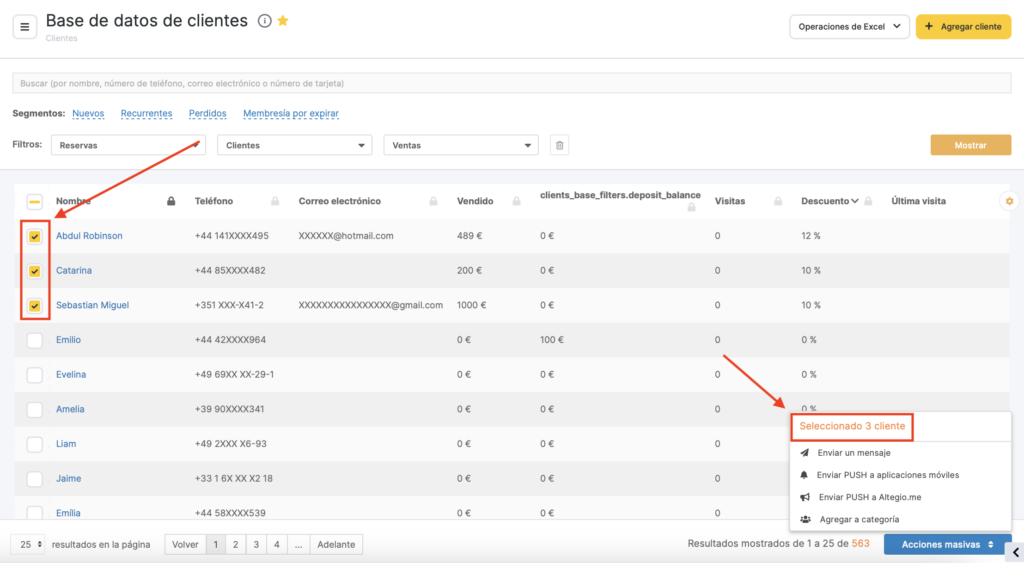Image resolution: width=1024 pixels, height=563 pixels.
Task: Expand the Reservas filter dropdown
Action: tap(128, 146)
